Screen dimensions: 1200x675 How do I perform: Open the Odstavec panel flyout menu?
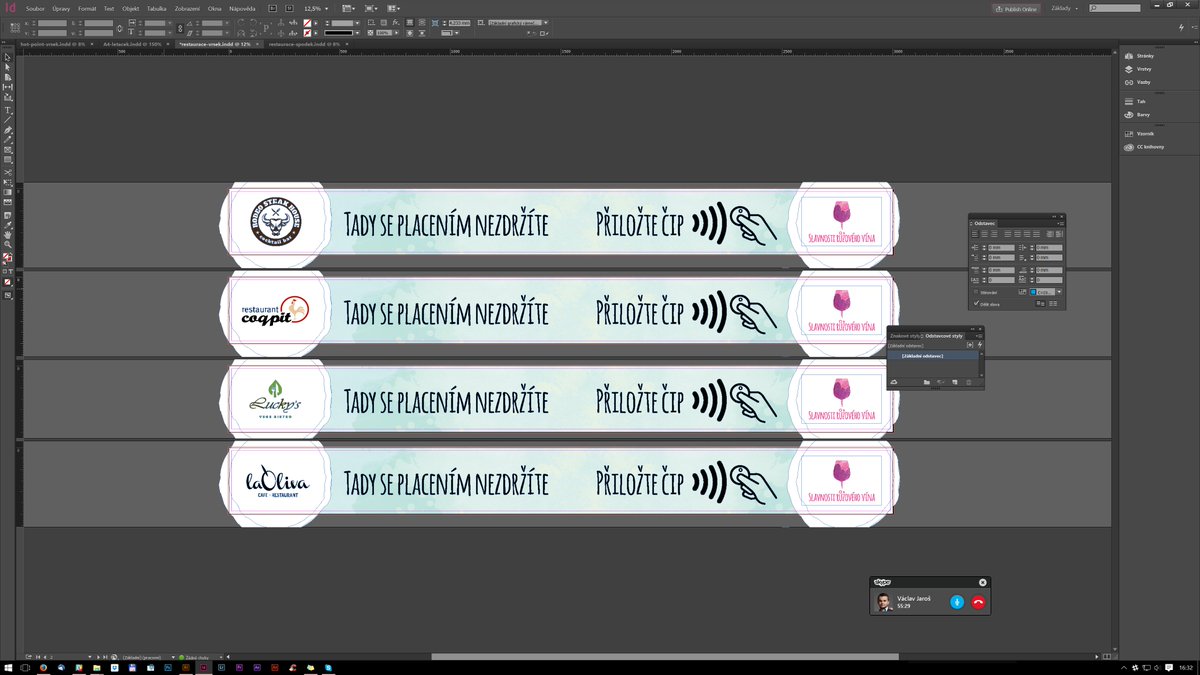click(x=1061, y=223)
